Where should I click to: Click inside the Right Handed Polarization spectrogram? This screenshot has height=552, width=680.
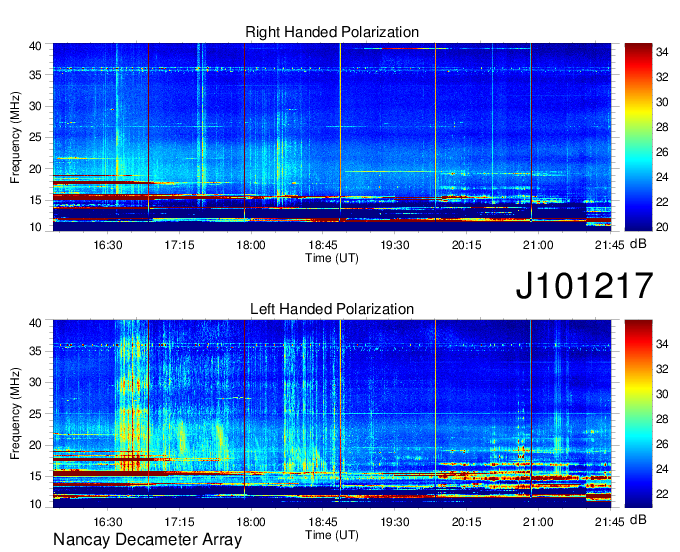pyautogui.click(x=332, y=137)
